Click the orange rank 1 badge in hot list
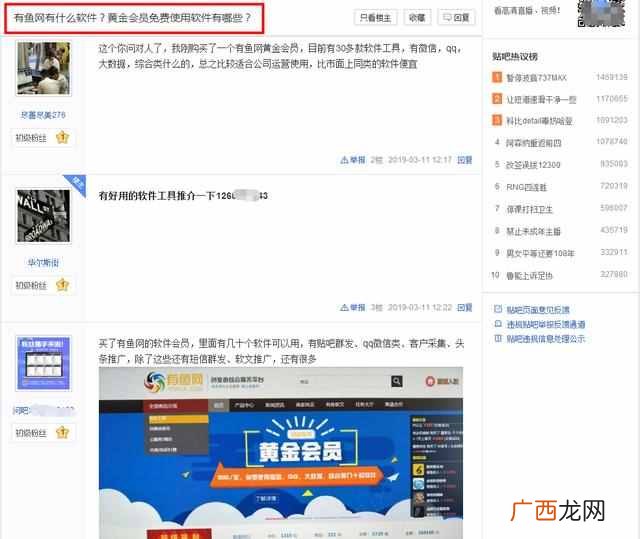The width and height of the screenshot is (640, 539). pos(497,77)
